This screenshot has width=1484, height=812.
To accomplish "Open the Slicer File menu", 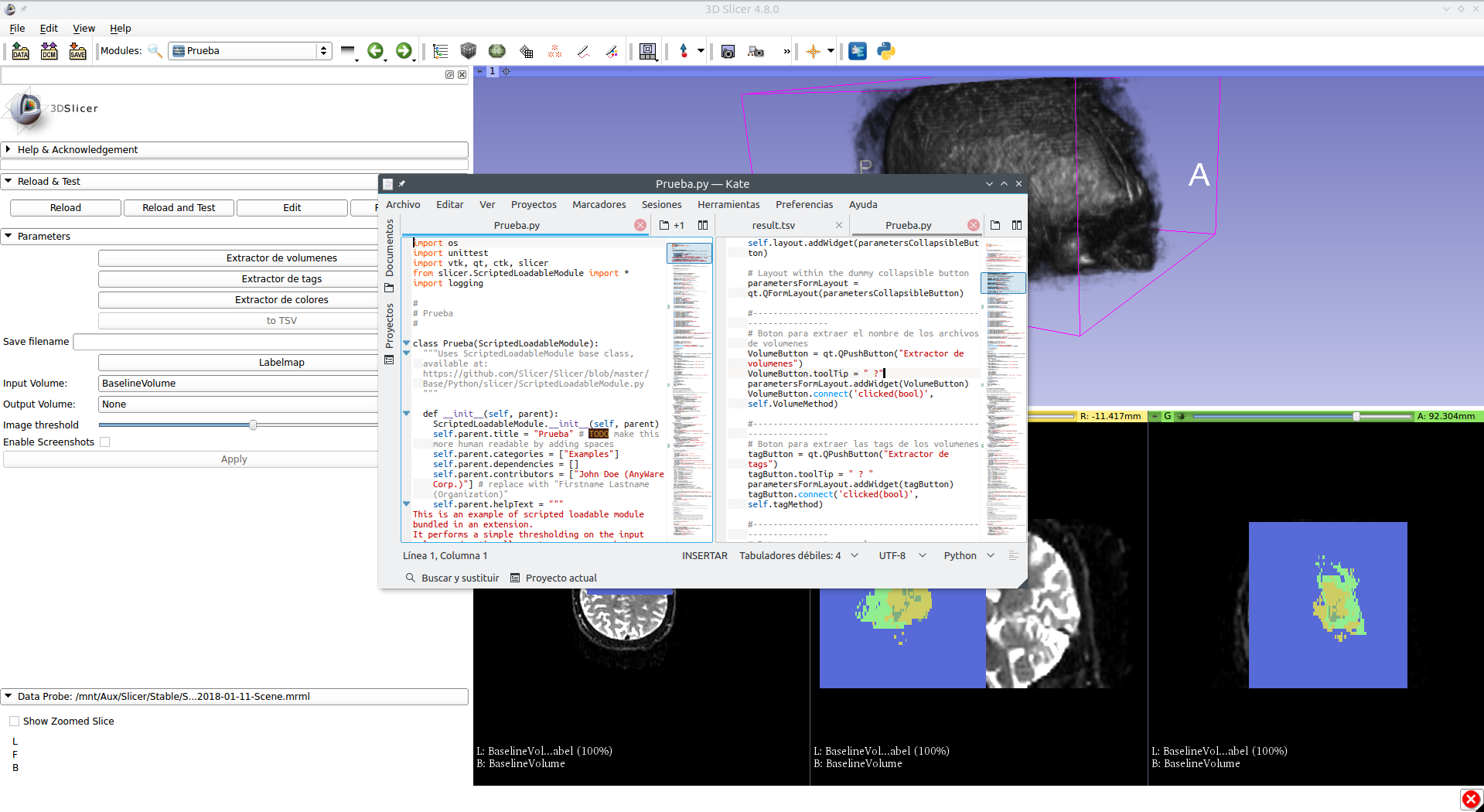I will (17, 28).
